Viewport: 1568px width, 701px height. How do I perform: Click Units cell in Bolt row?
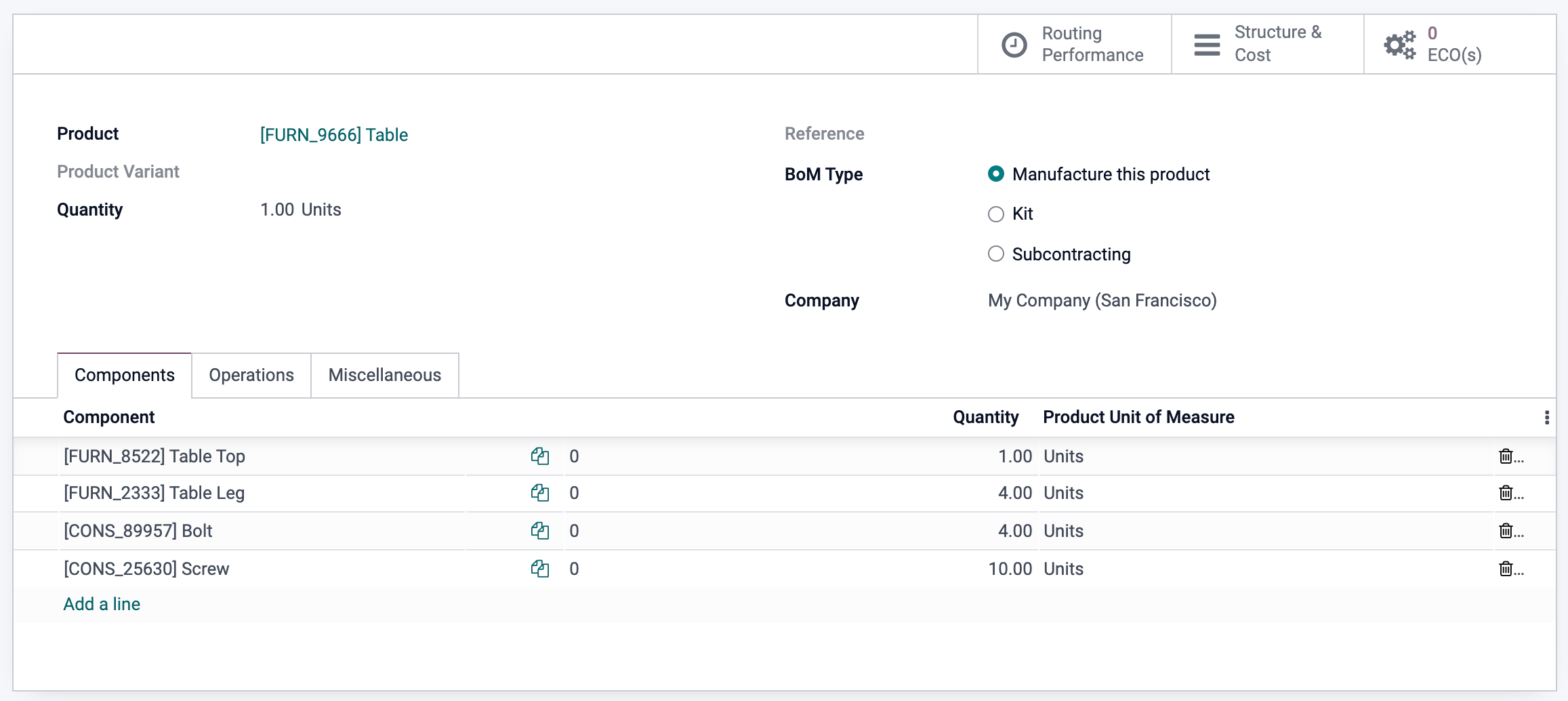[1064, 531]
